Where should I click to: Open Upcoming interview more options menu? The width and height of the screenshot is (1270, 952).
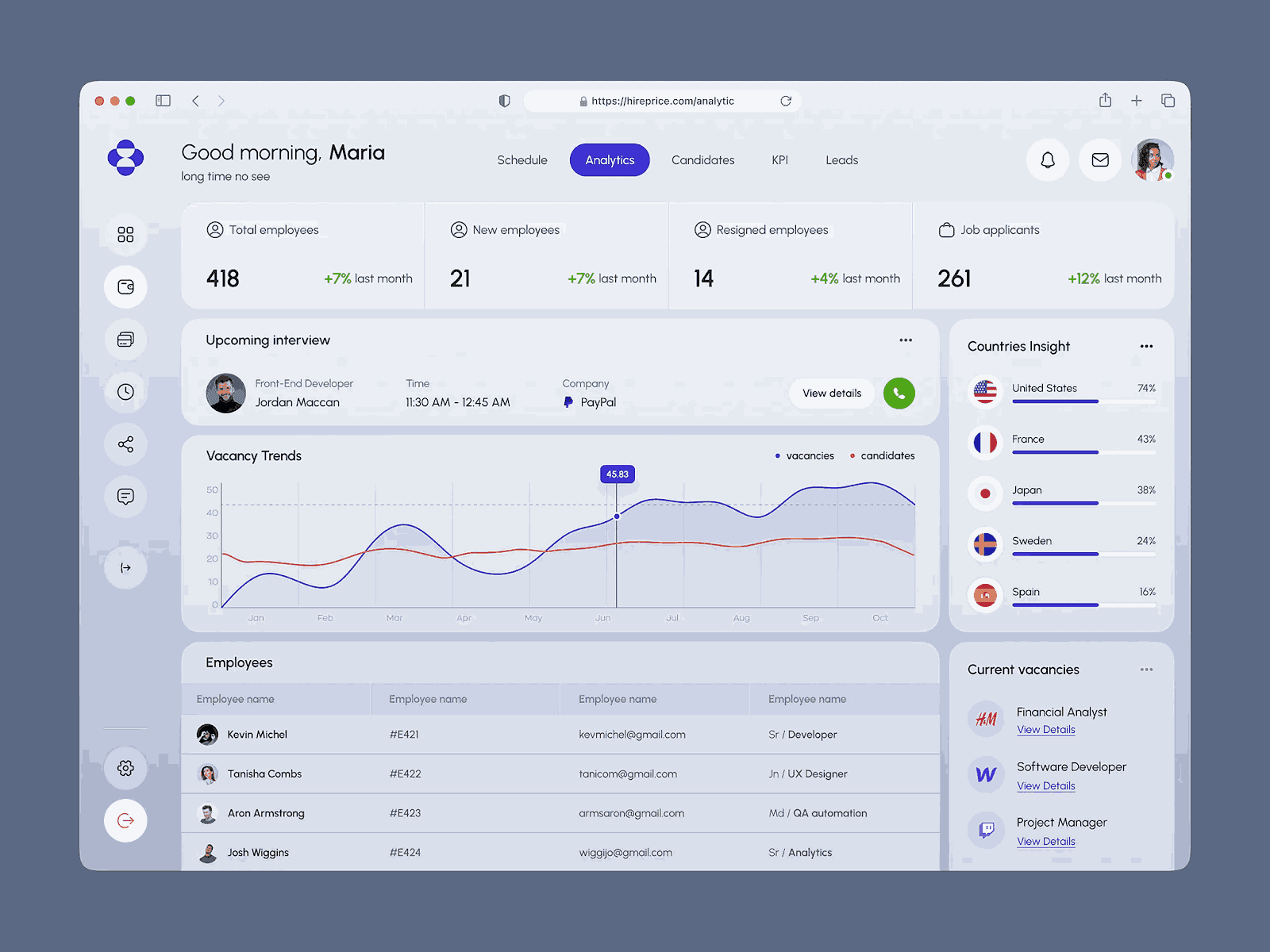[x=906, y=340]
